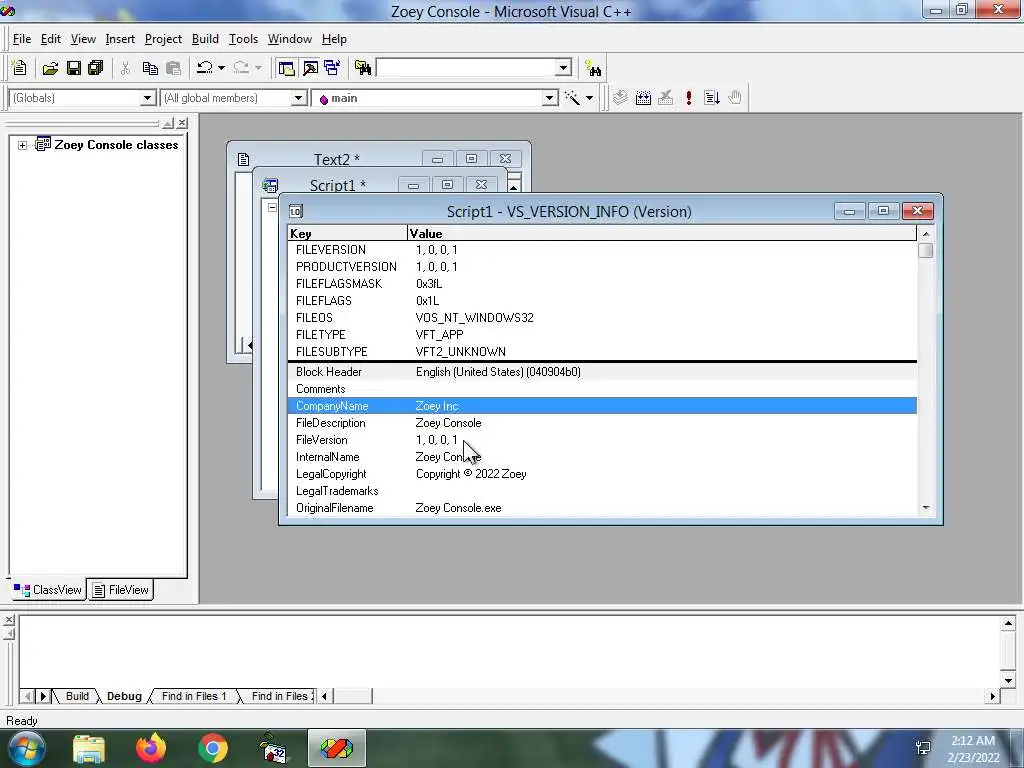Open the Window menu
The height and width of the screenshot is (768, 1024).
coord(290,39)
